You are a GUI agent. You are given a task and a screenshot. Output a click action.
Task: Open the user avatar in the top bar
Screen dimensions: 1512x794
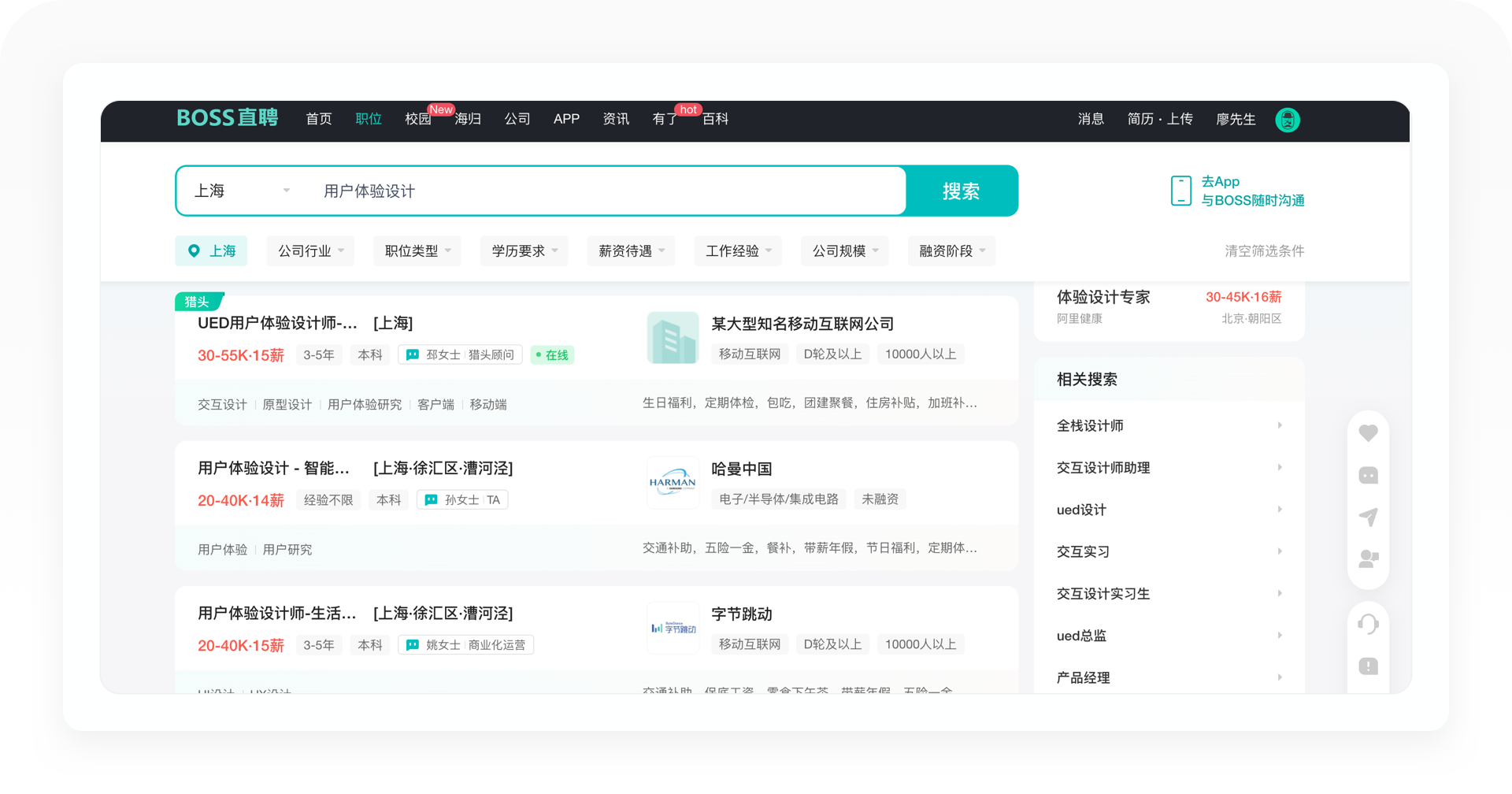pyautogui.click(x=1288, y=120)
